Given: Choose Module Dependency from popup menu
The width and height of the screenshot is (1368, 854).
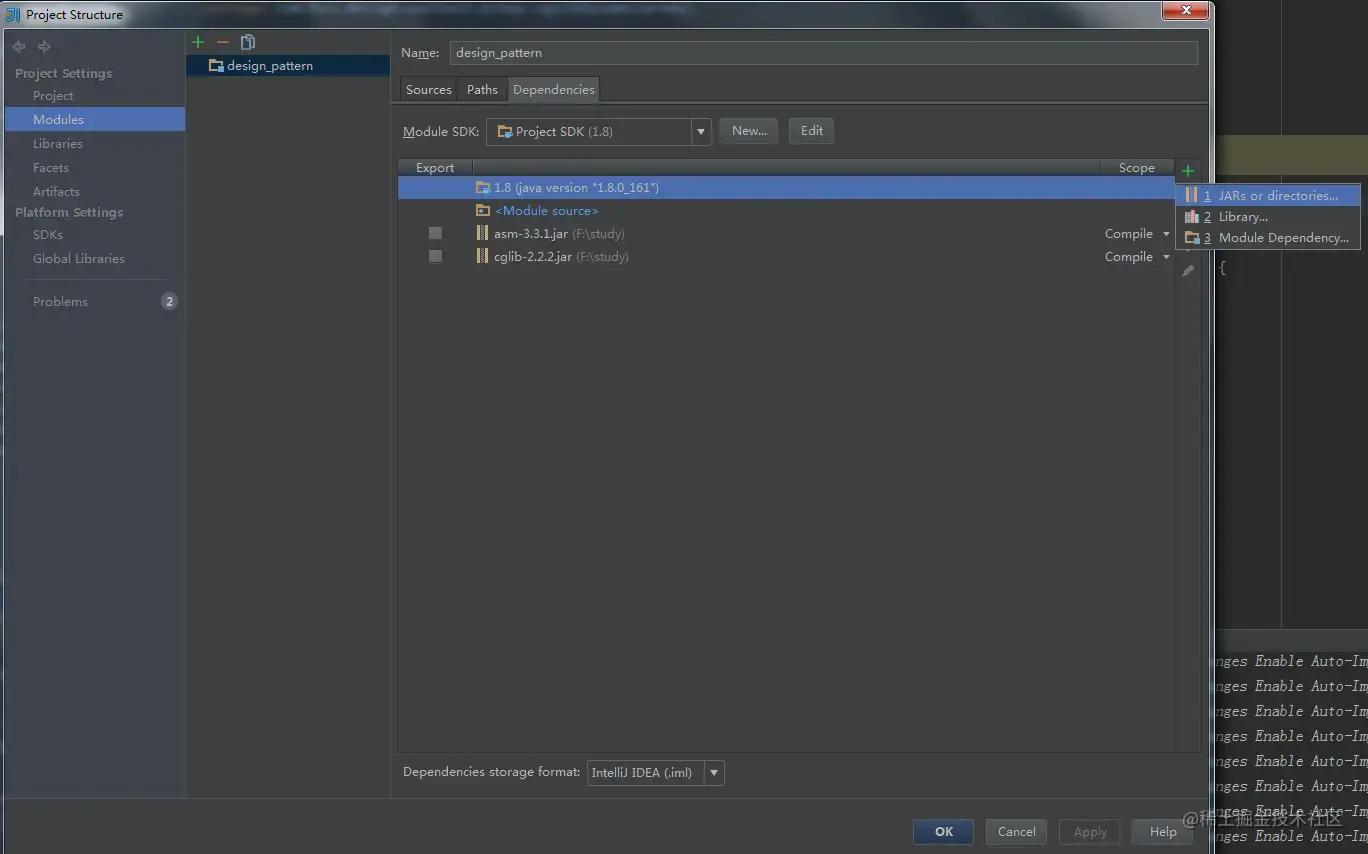Looking at the screenshot, I should pyautogui.click(x=1268, y=237).
